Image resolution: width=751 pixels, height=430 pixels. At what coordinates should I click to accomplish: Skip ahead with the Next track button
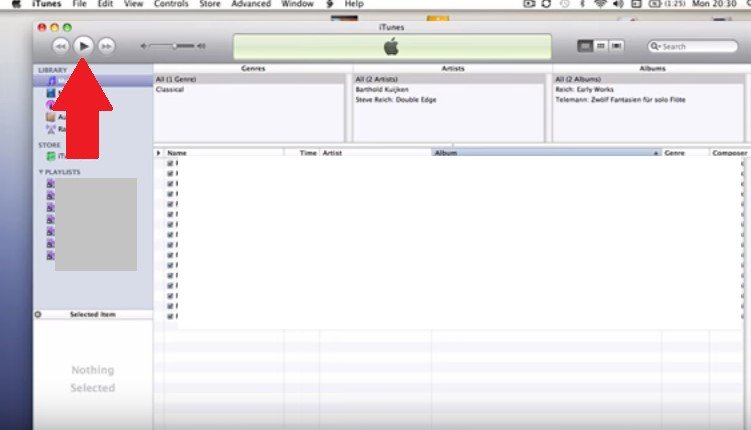click(x=106, y=46)
